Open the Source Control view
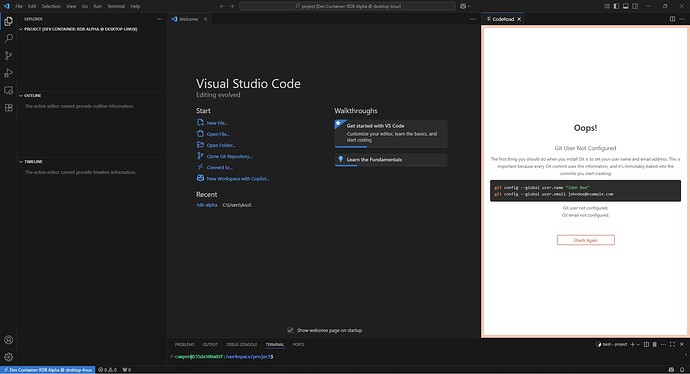This screenshot has height=374, width=690. (8, 55)
